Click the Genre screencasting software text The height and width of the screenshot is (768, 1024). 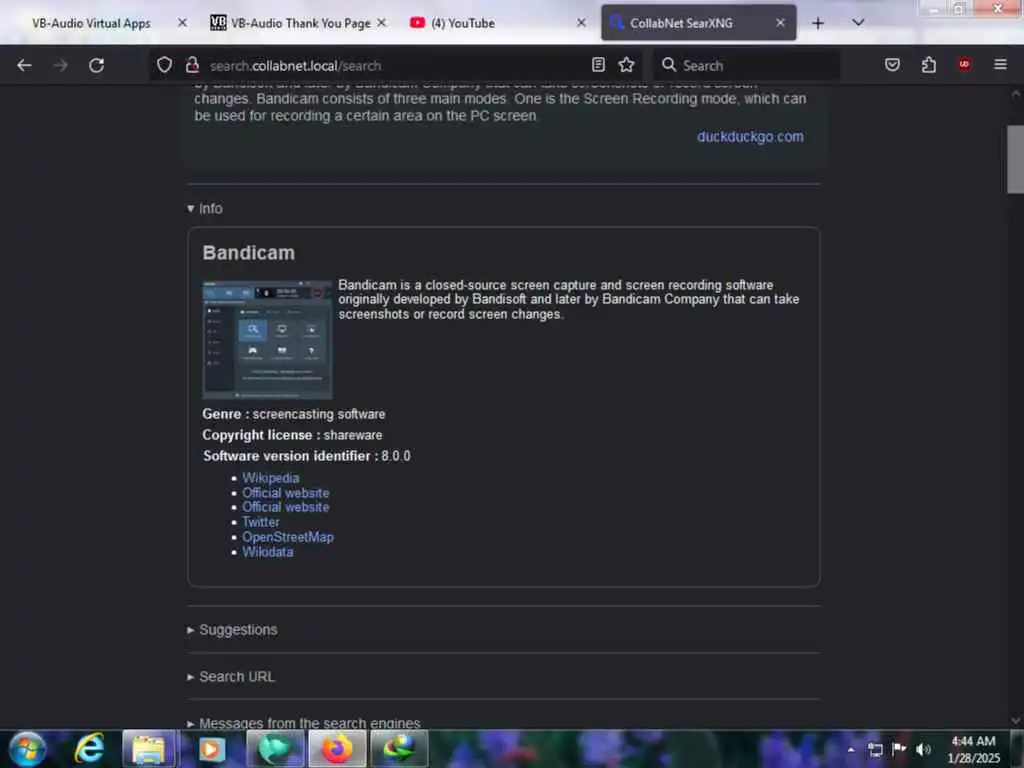coord(293,414)
